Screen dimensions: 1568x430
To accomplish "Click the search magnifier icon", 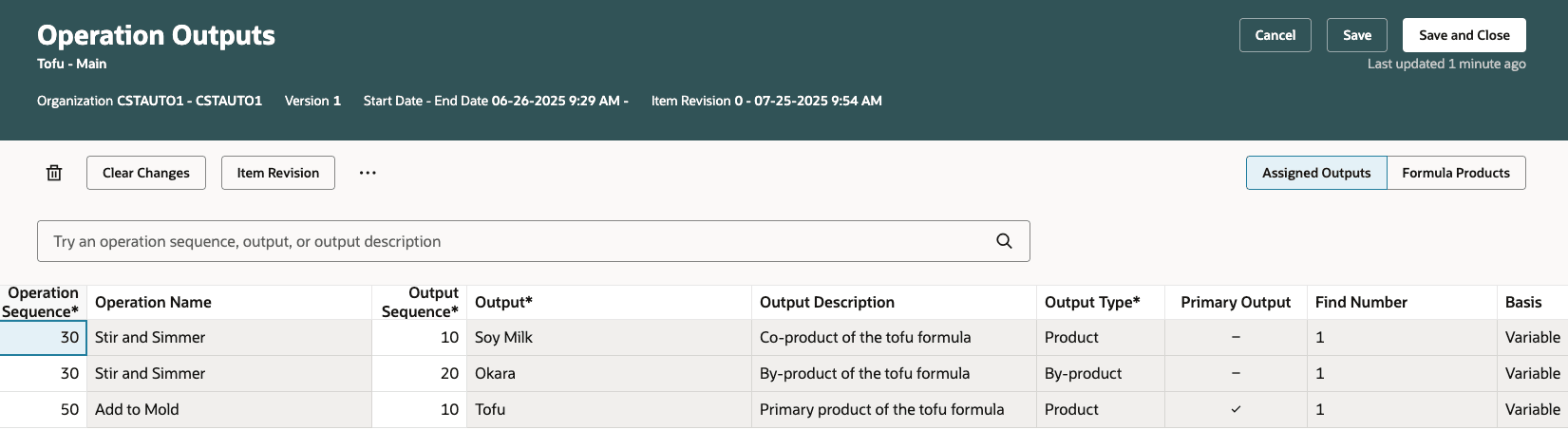I will 1004,241.
